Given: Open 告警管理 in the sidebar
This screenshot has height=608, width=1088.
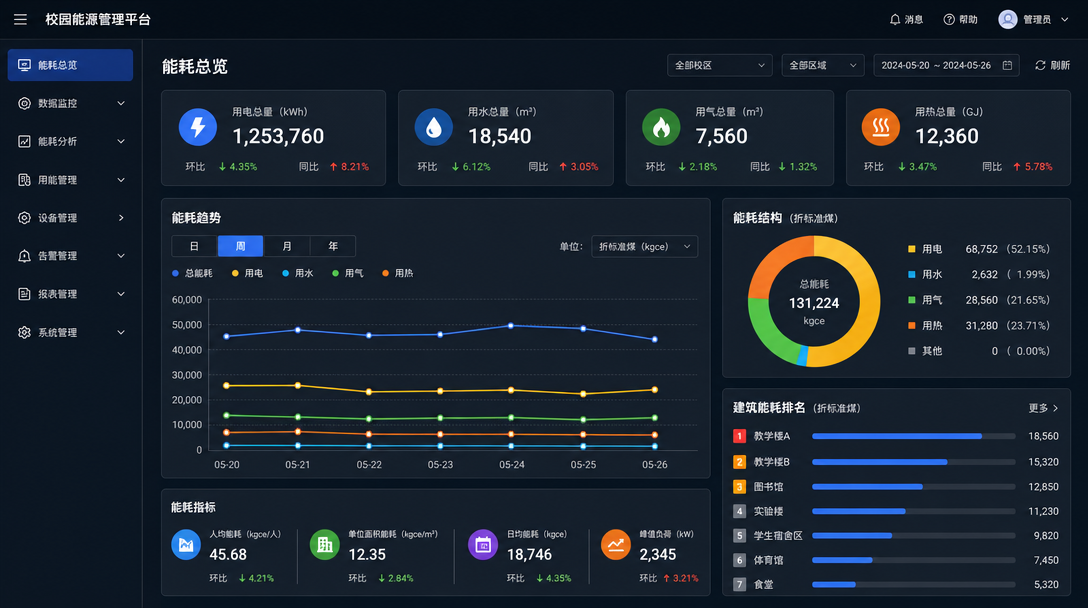Looking at the screenshot, I should click(70, 256).
